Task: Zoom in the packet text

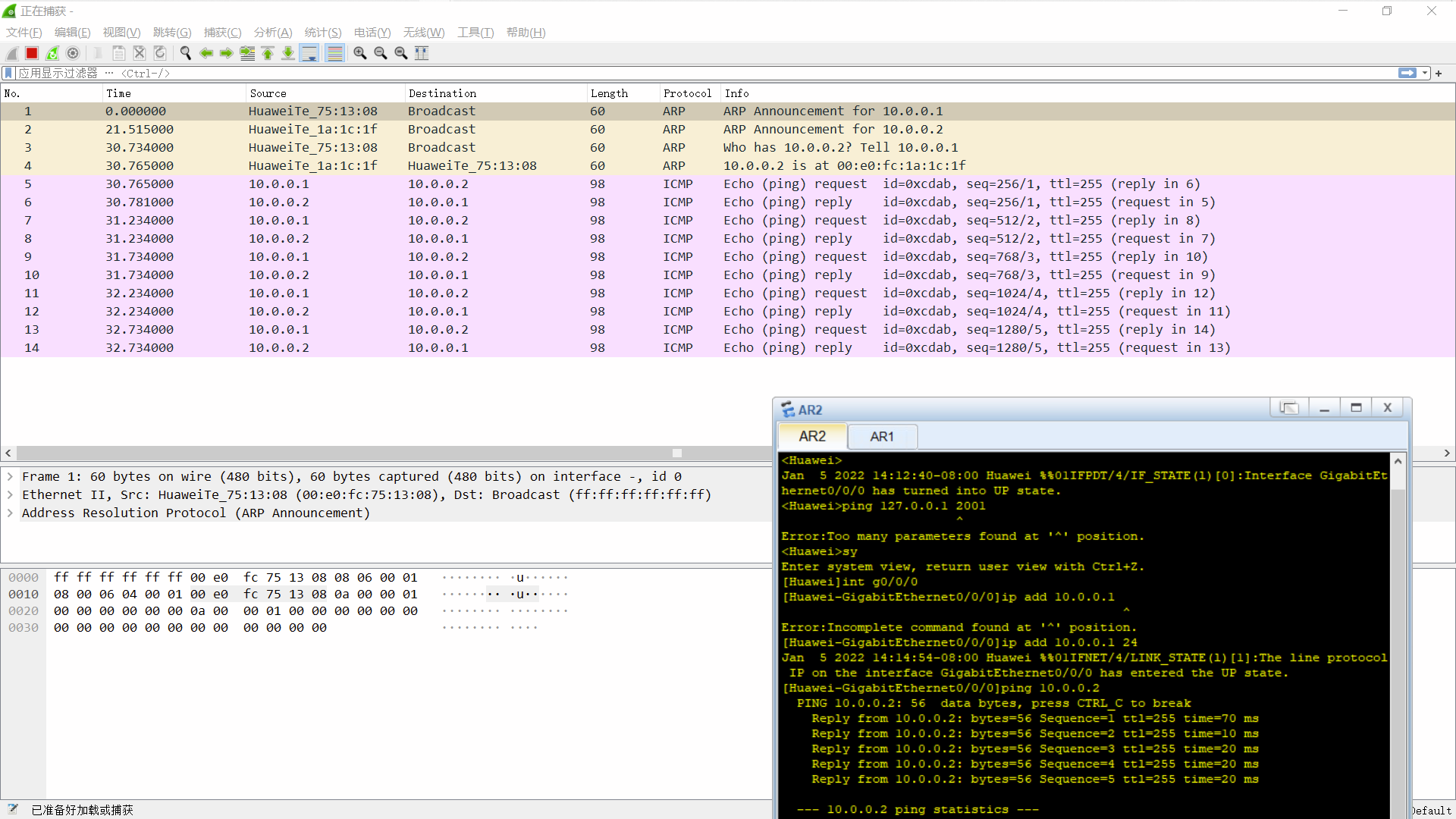Action: click(x=360, y=53)
